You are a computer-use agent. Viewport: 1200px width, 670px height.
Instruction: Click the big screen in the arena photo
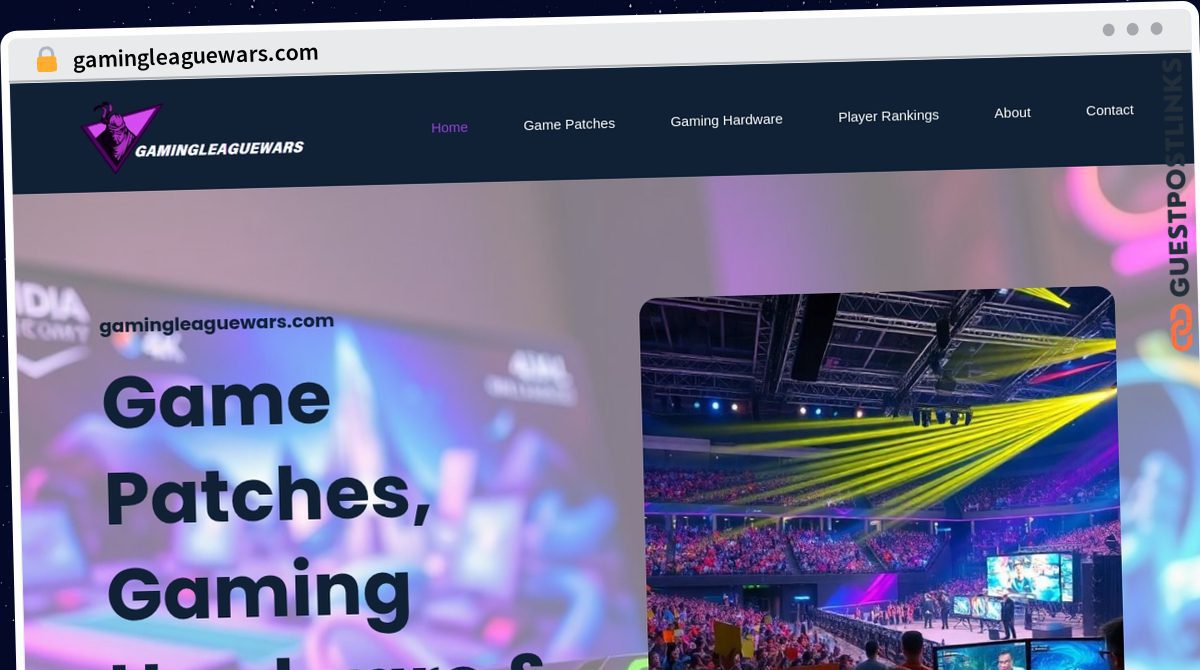coord(1029,577)
